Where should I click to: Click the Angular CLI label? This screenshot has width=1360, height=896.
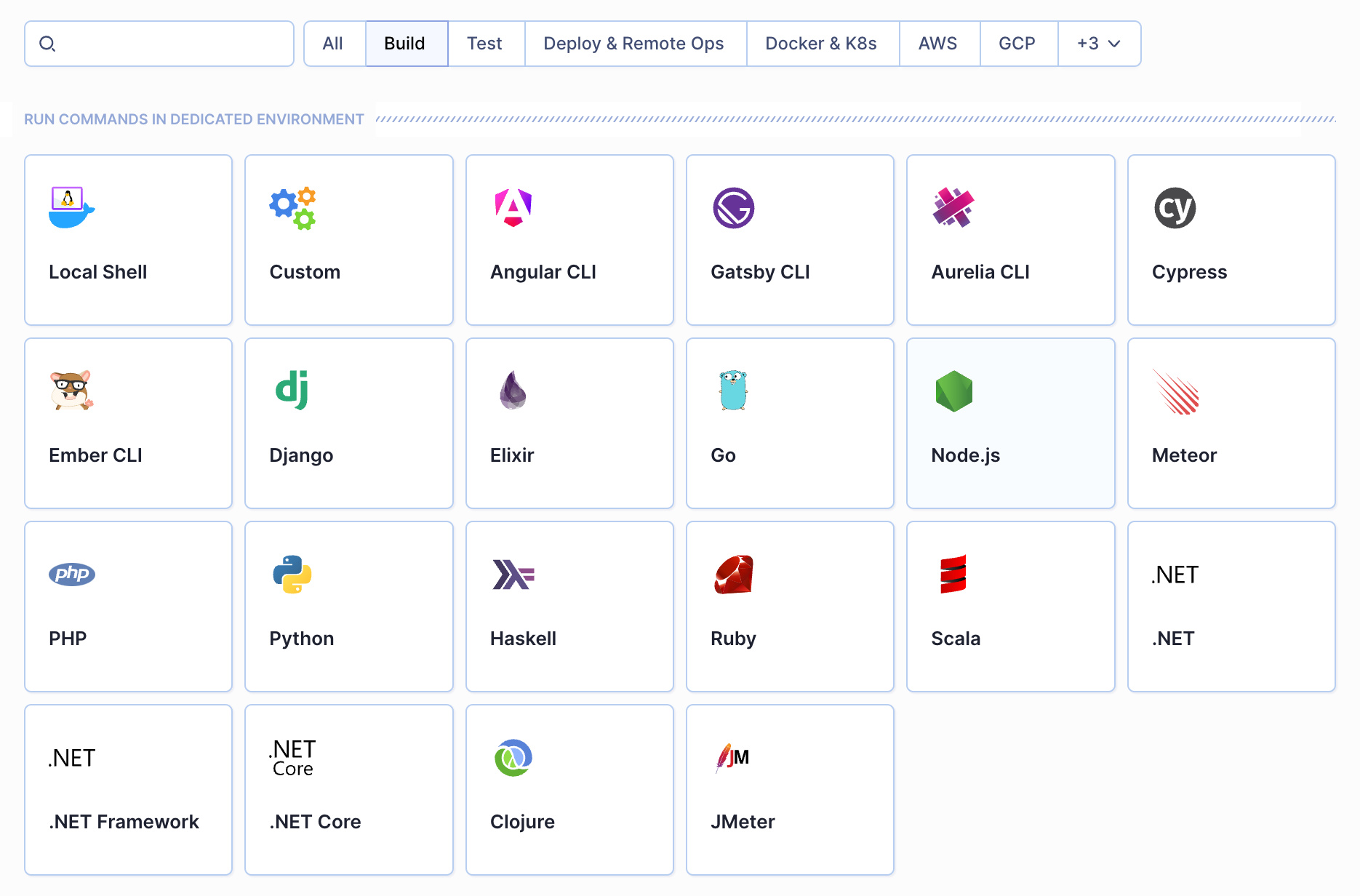[543, 272]
